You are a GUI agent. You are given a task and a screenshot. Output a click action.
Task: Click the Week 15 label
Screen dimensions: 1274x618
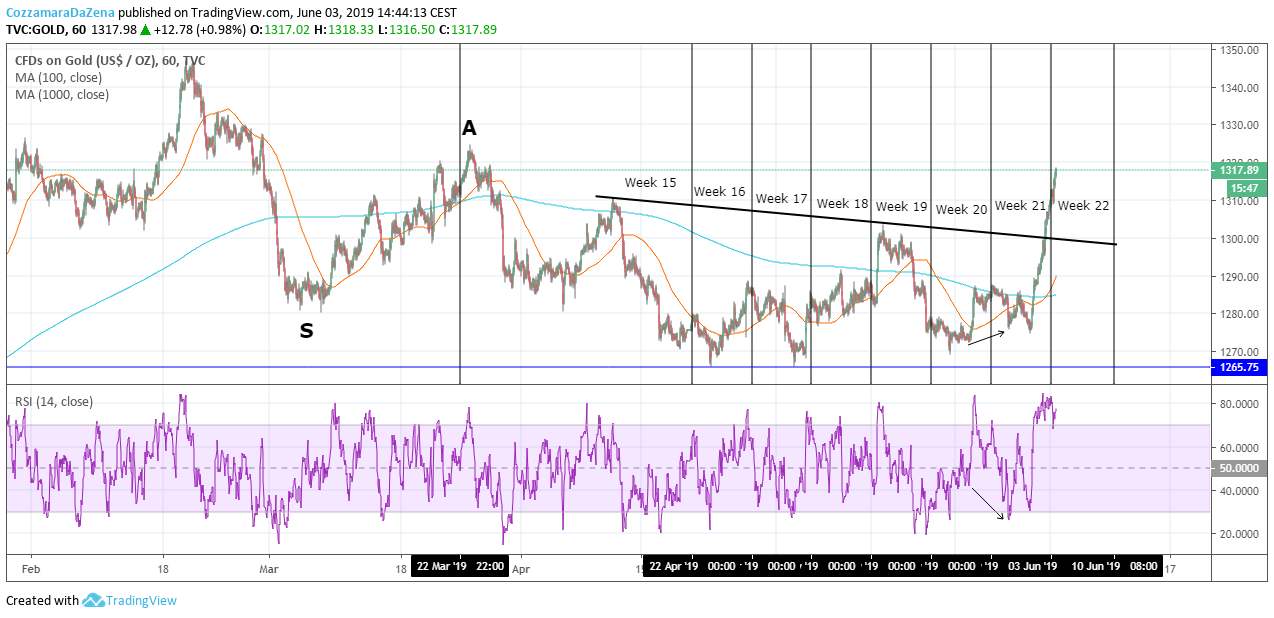(x=651, y=183)
